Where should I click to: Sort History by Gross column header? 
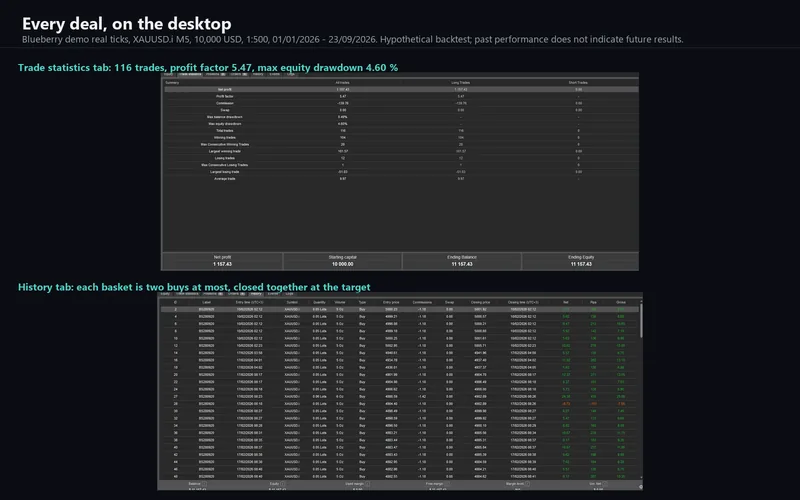620,302
